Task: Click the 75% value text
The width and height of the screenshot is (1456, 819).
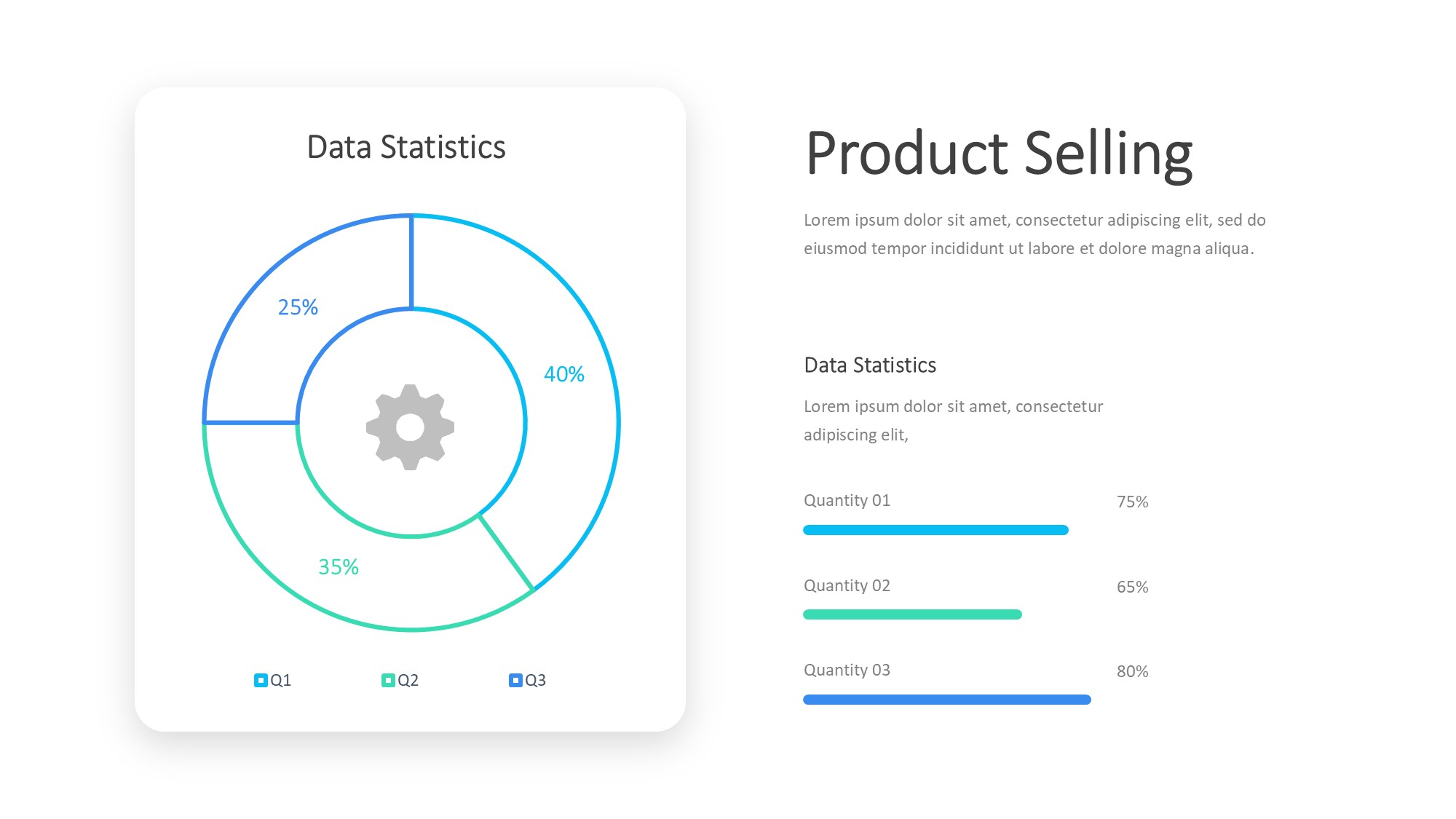Action: [1132, 502]
